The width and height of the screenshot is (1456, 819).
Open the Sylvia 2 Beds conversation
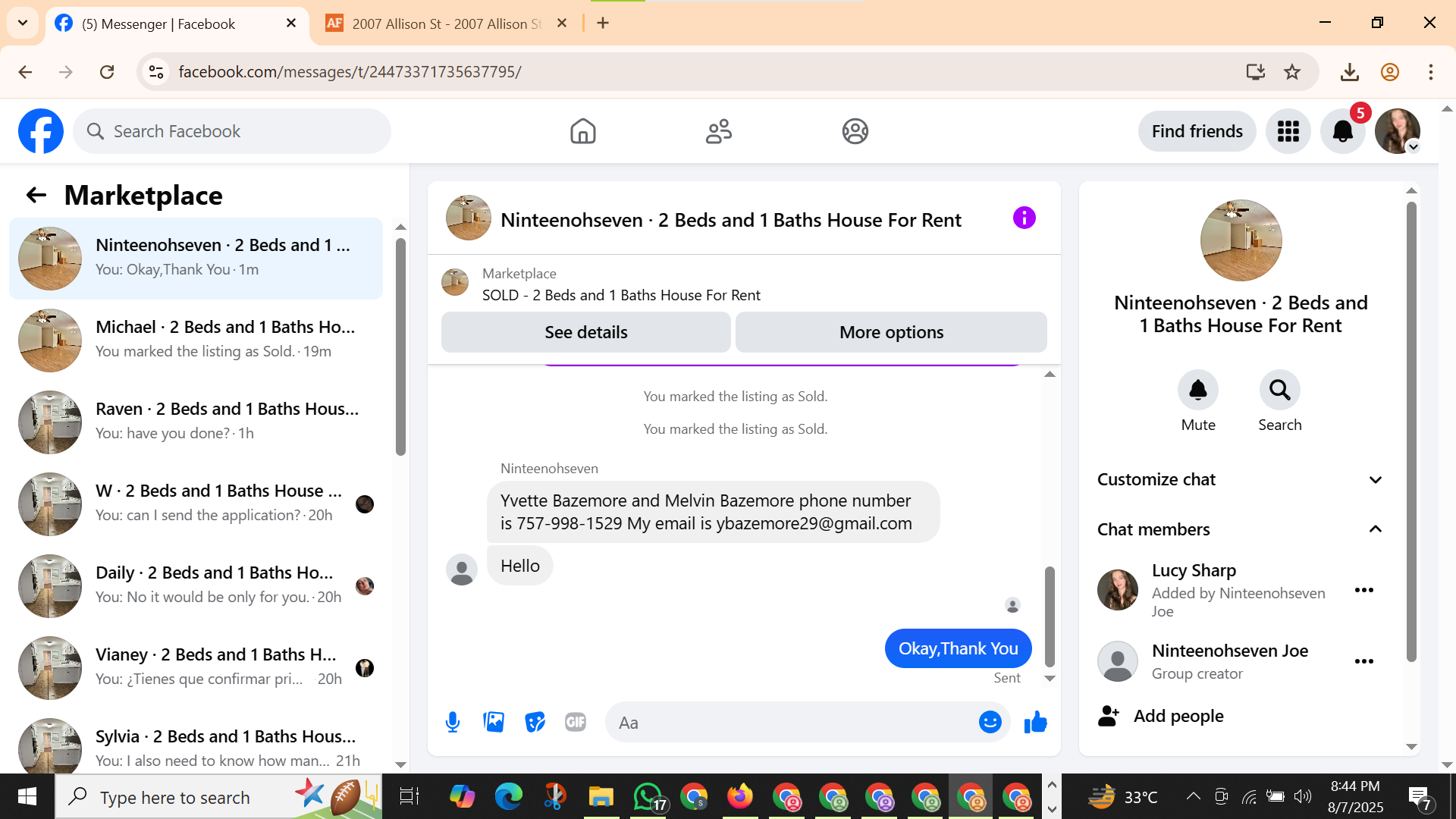tap(196, 745)
